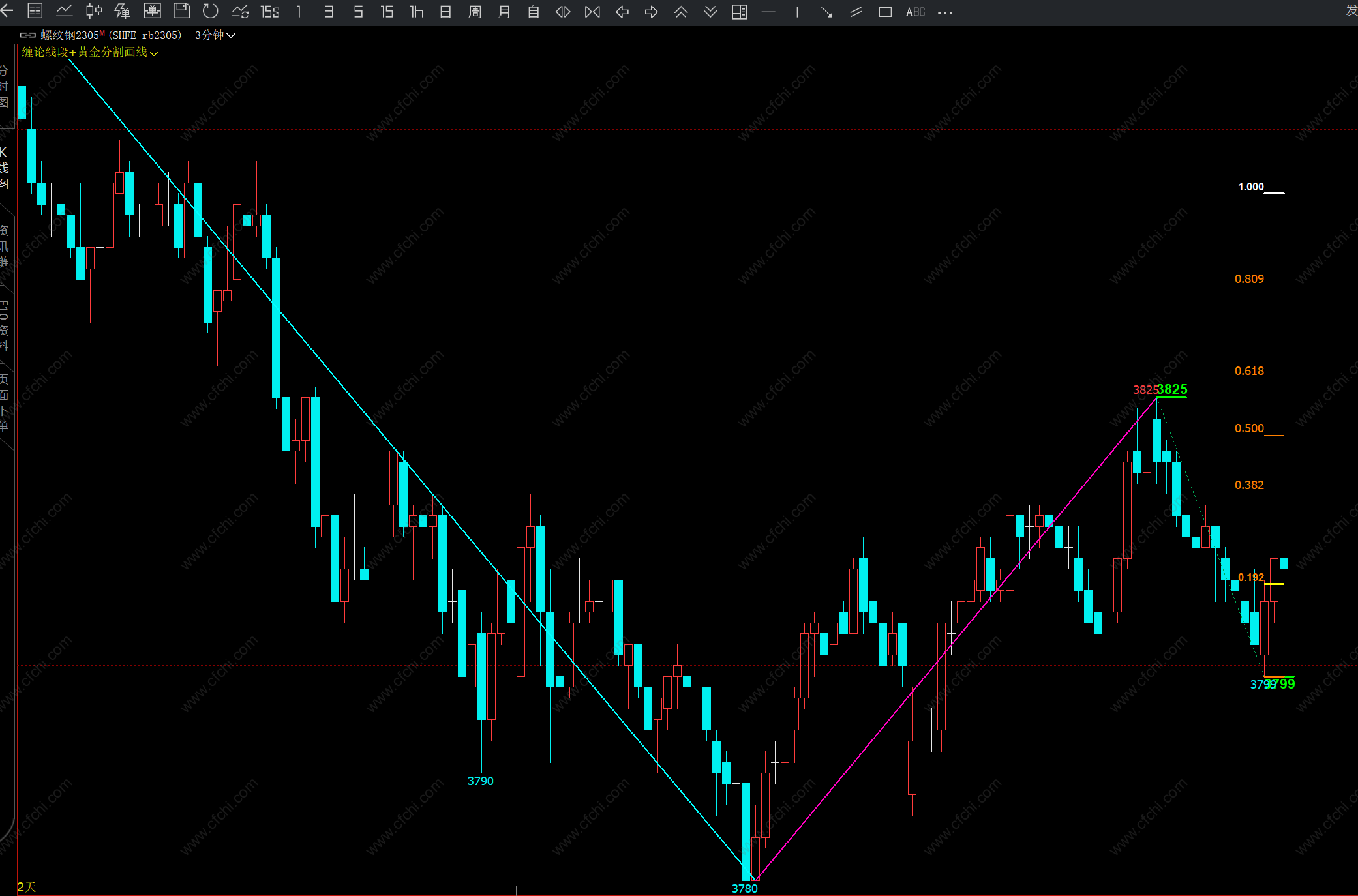Select the rectangle drawing tool
Viewport: 1358px width, 896px height.
885,12
